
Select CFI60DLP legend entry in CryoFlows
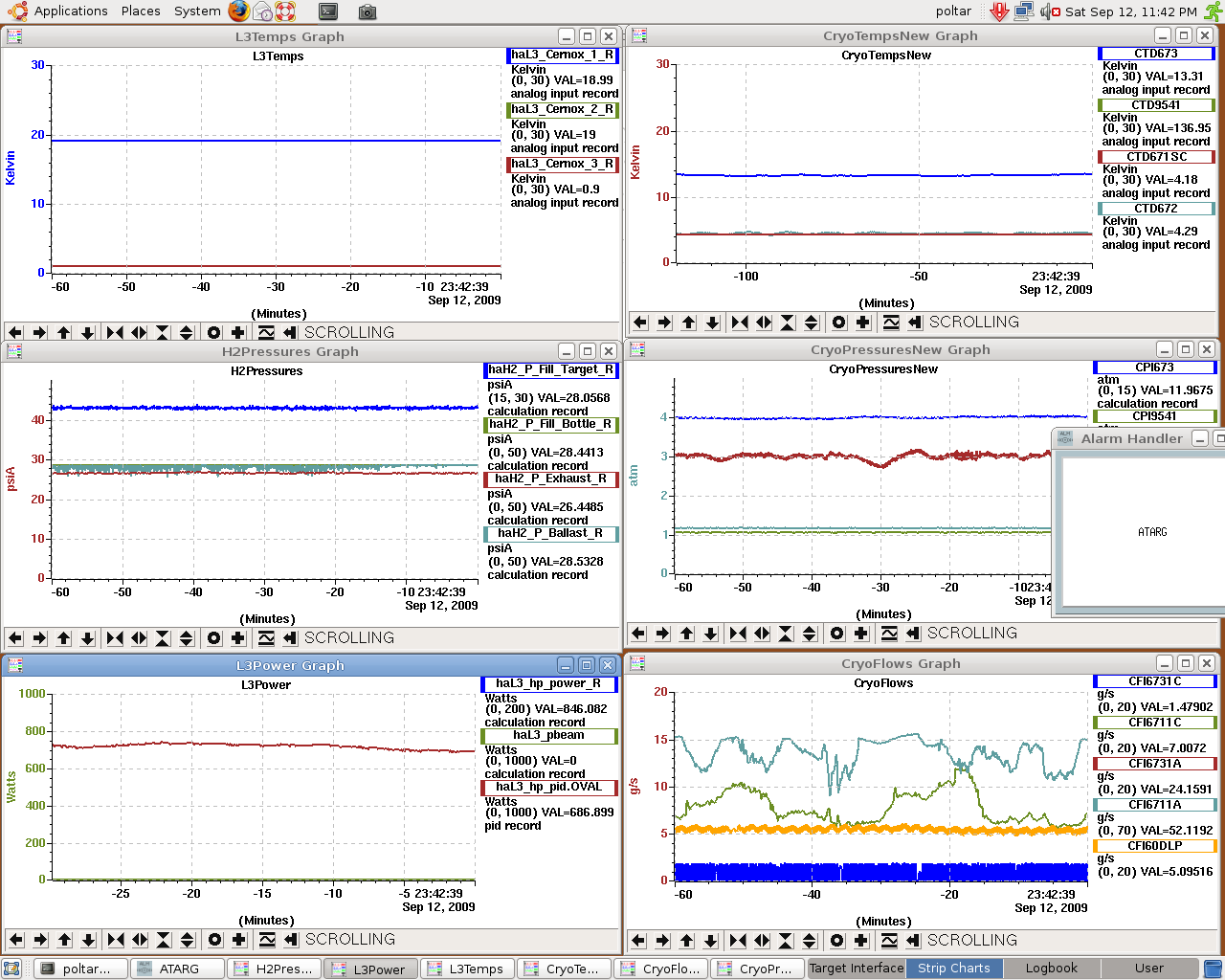(1155, 846)
